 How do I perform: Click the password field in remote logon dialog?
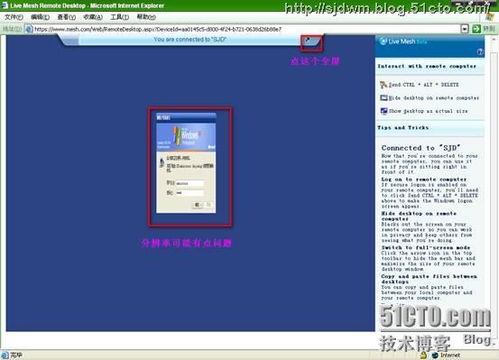(189, 193)
